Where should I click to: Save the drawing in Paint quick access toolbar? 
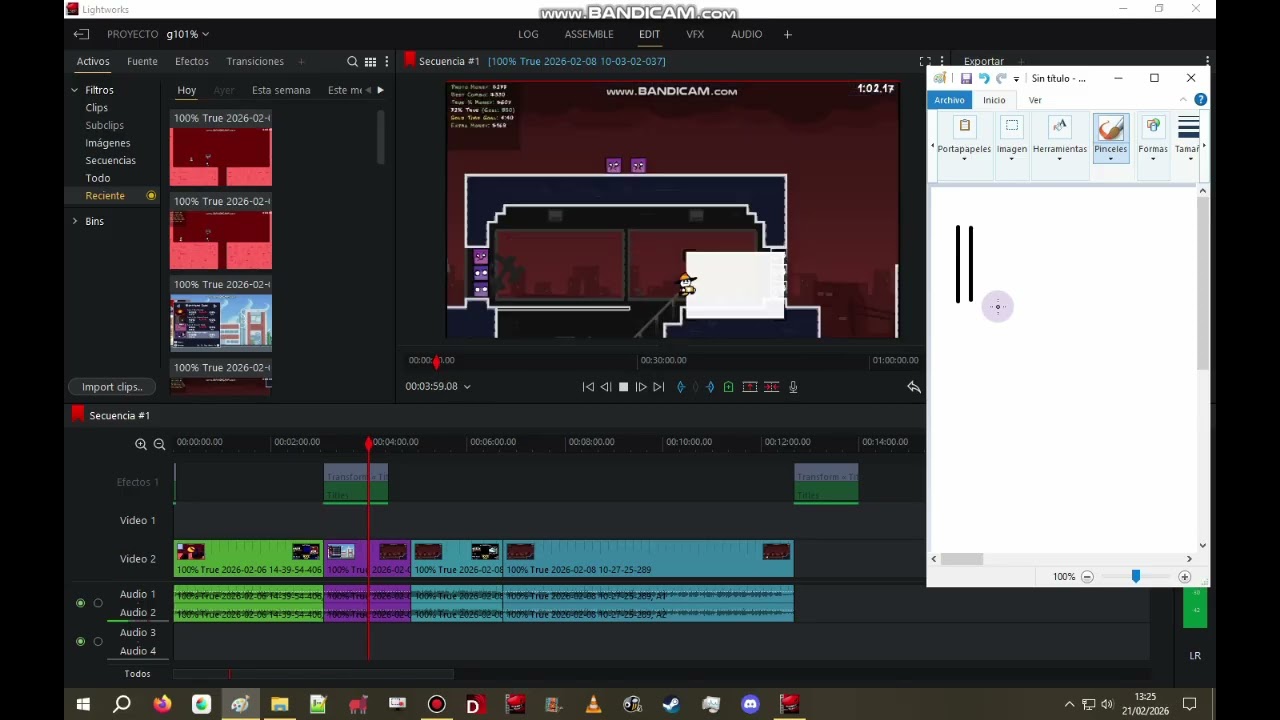pyautogui.click(x=966, y=78)
